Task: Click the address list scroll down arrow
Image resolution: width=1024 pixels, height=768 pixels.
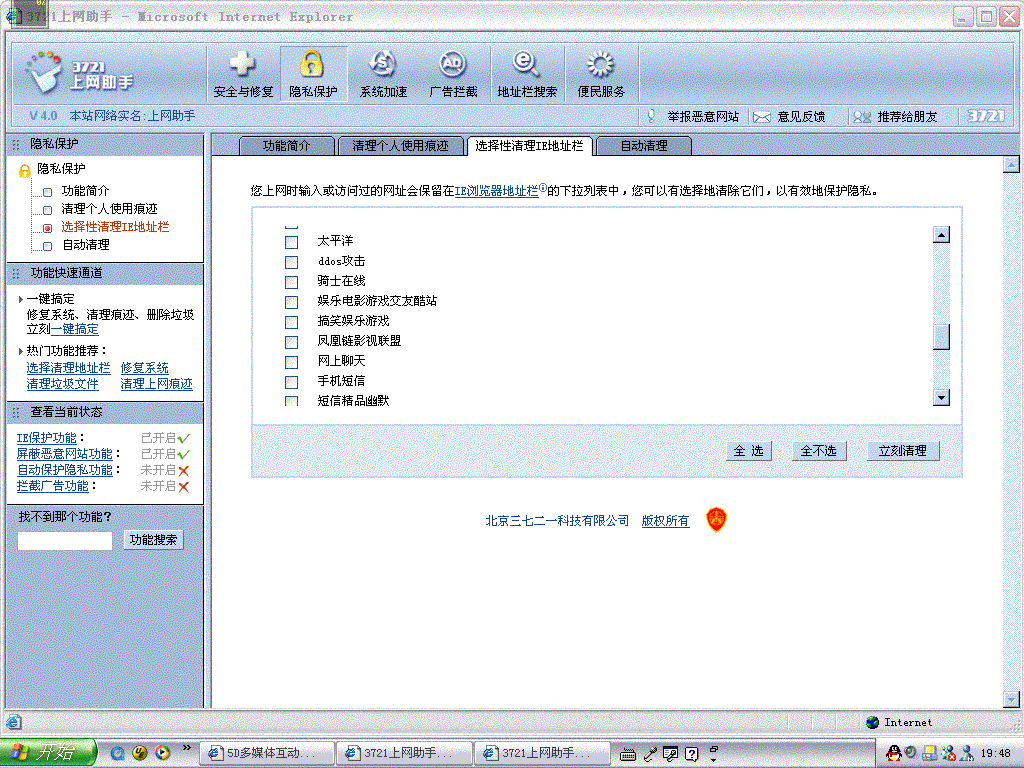Action: click(x=941, y=397)
